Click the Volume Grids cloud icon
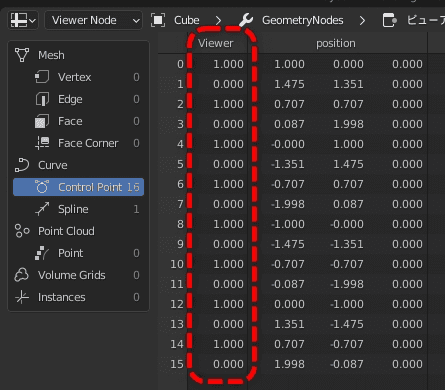The height and width of the screenshot is (390, 445). (x=22, y=275)
